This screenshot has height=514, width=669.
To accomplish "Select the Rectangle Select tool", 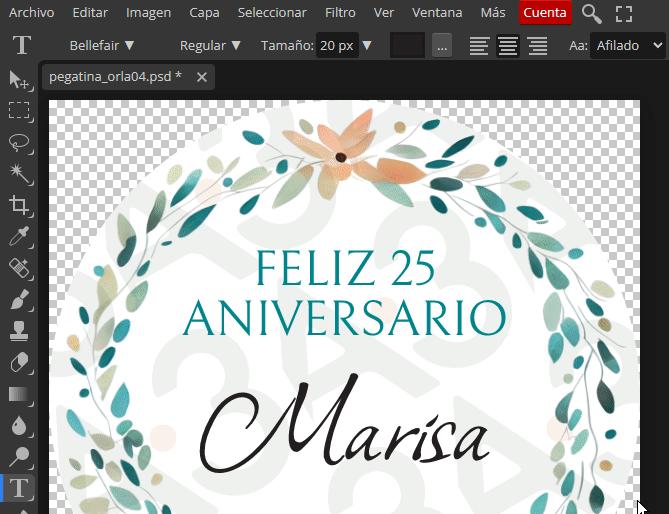I will (19, 111).
